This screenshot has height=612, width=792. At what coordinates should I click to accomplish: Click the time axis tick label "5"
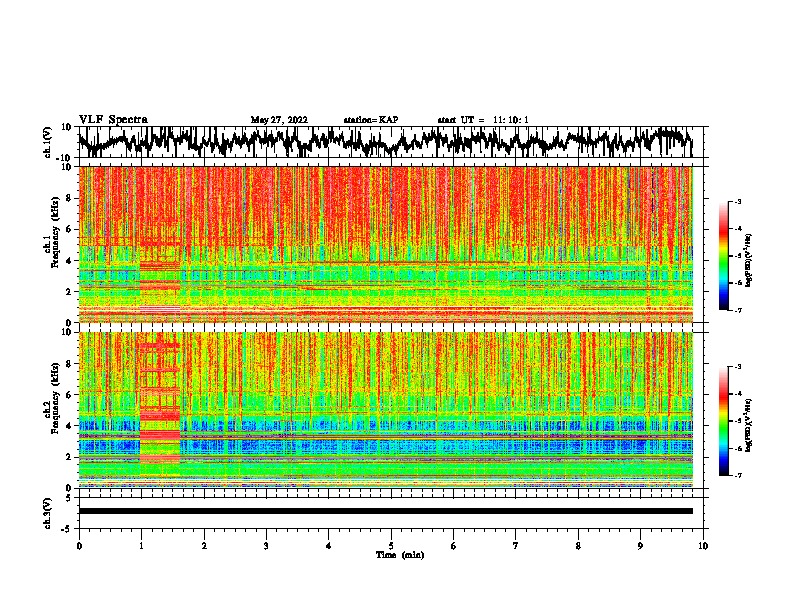click(x=391, y=546)
